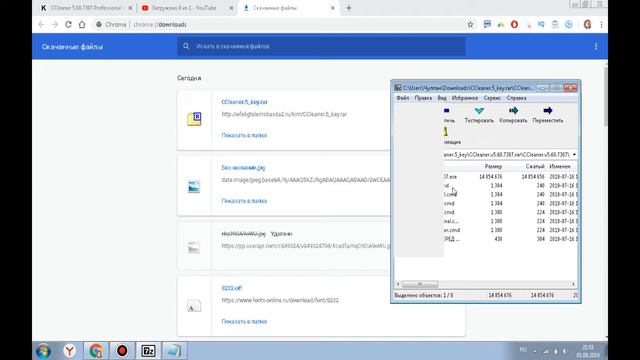Switch to Chrome in the taskbar

coord(96,351)
